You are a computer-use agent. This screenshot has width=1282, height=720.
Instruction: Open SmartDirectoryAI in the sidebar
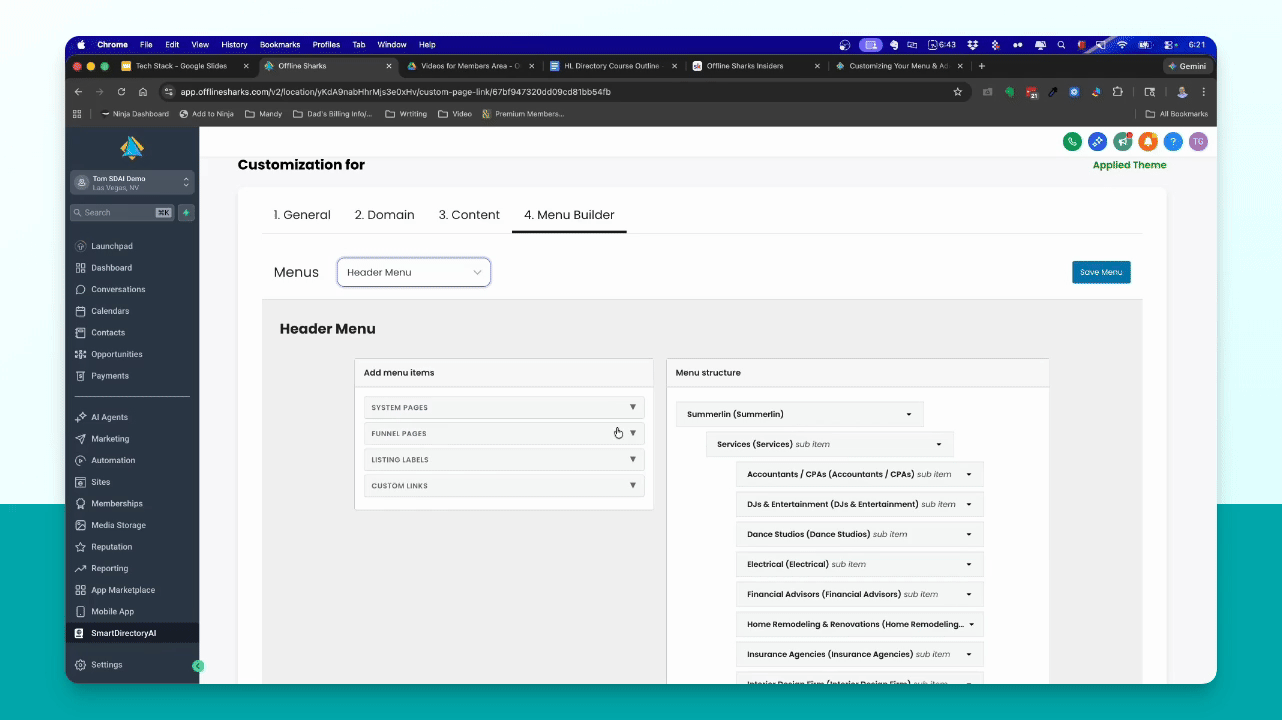click(132, 633)
